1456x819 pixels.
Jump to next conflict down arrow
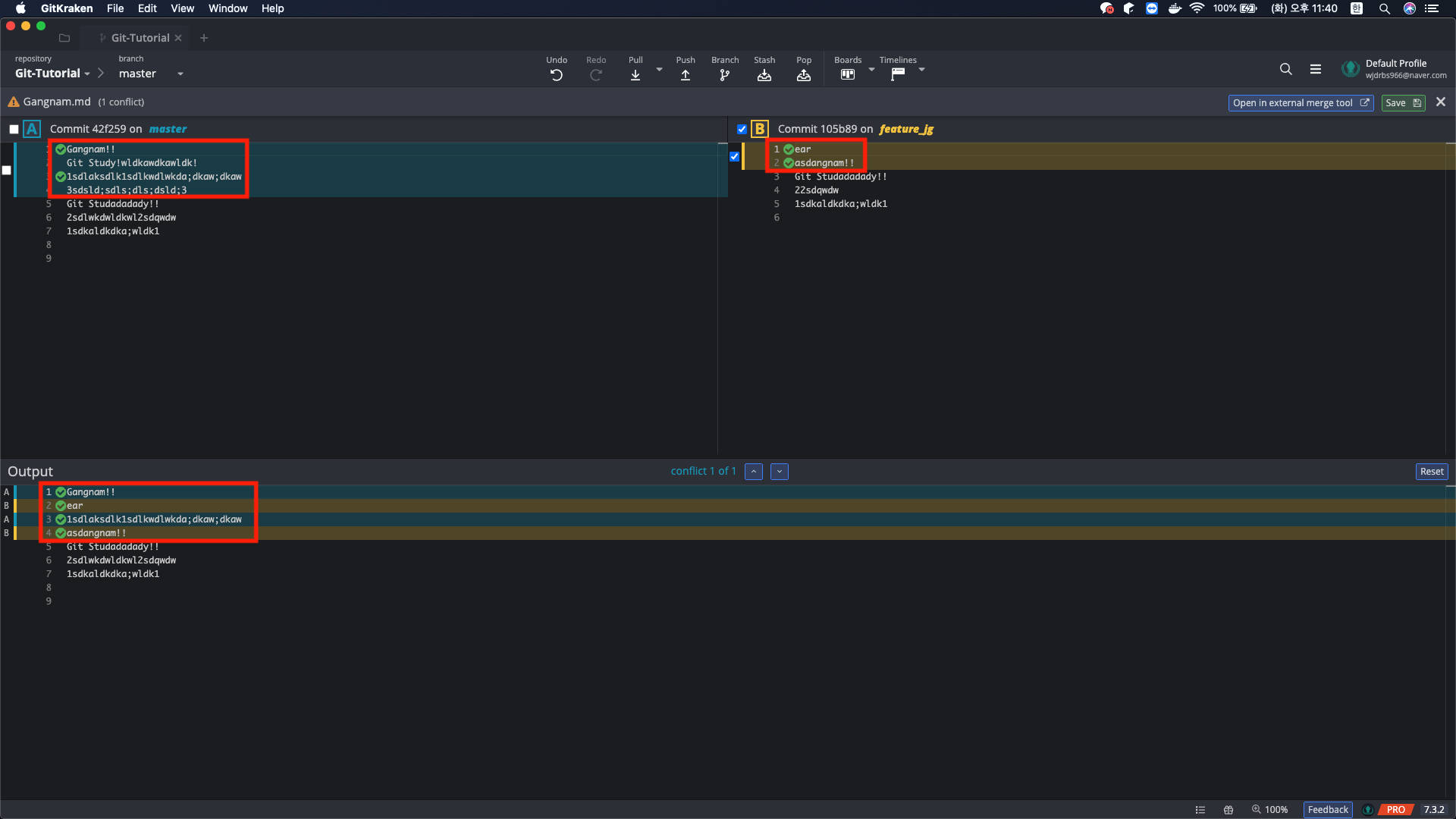[x=779, y=472]
